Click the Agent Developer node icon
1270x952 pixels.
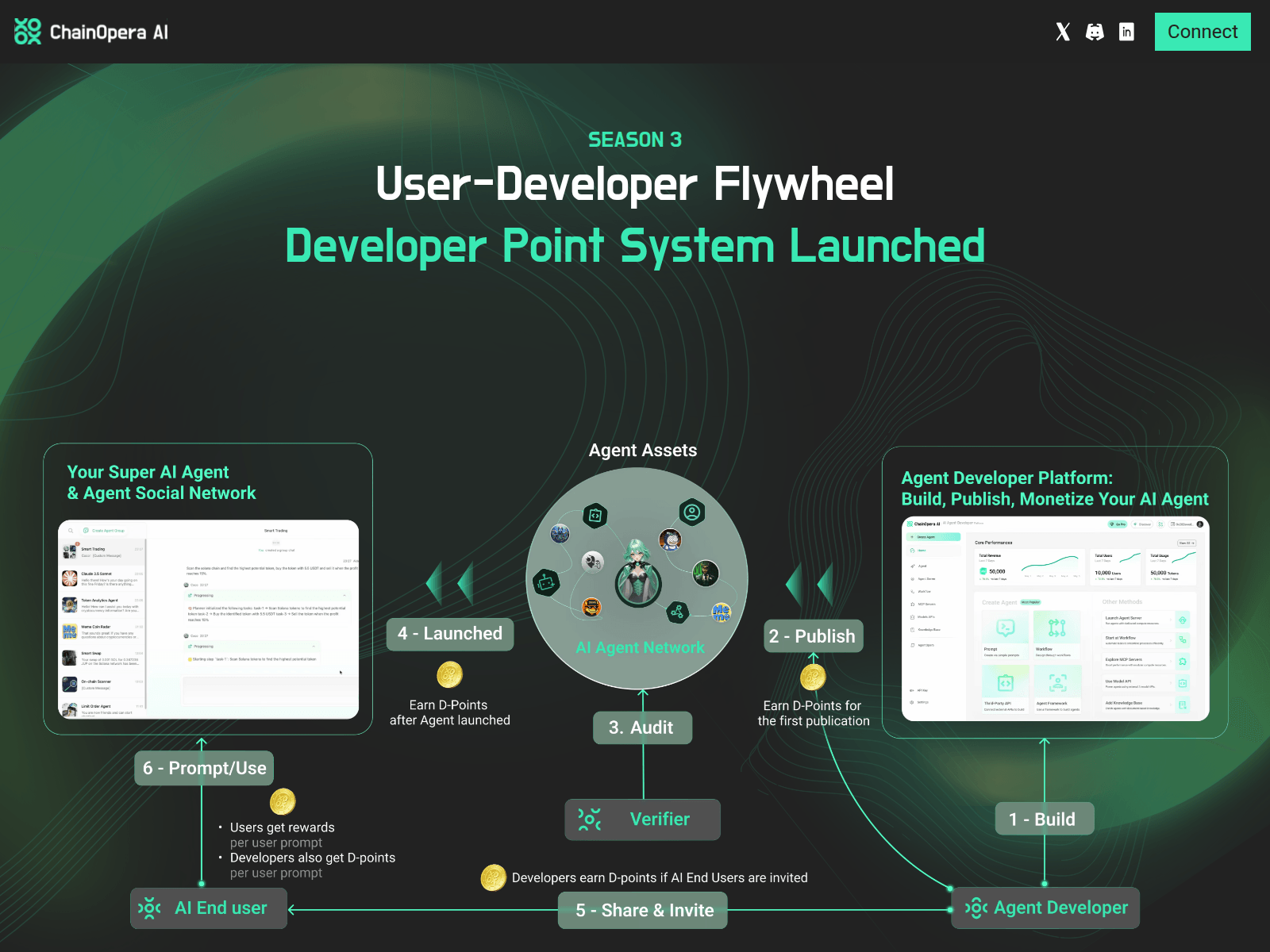976,908
